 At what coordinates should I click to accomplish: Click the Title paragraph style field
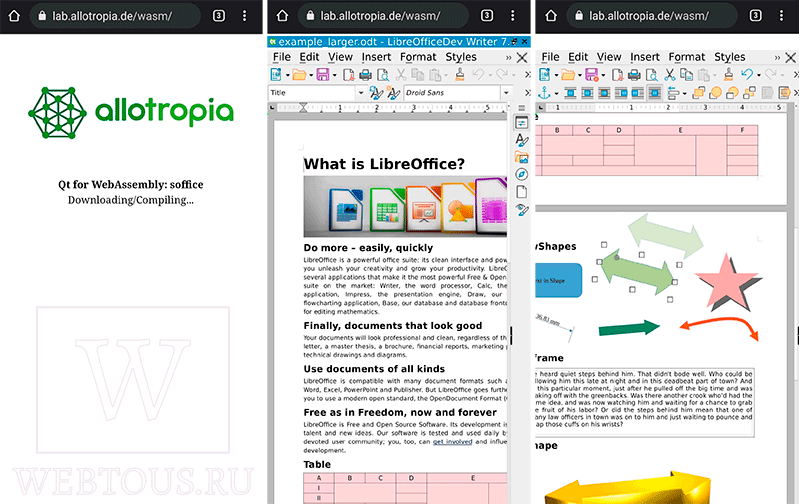[x=311, y=93]
